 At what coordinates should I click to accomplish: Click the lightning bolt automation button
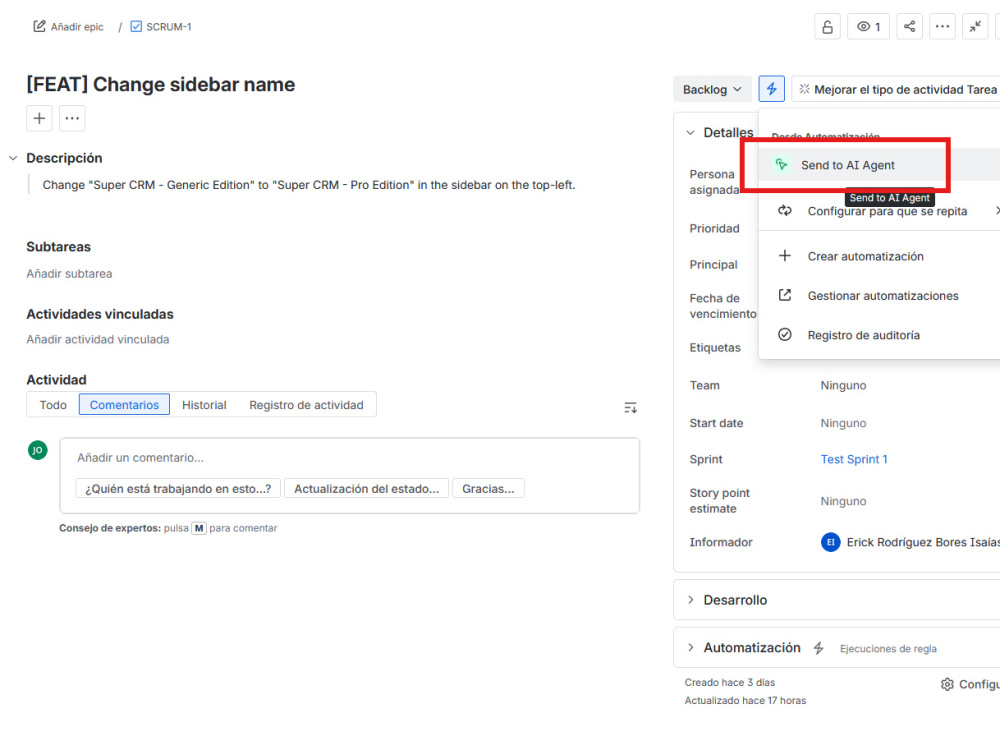(771, 89)
